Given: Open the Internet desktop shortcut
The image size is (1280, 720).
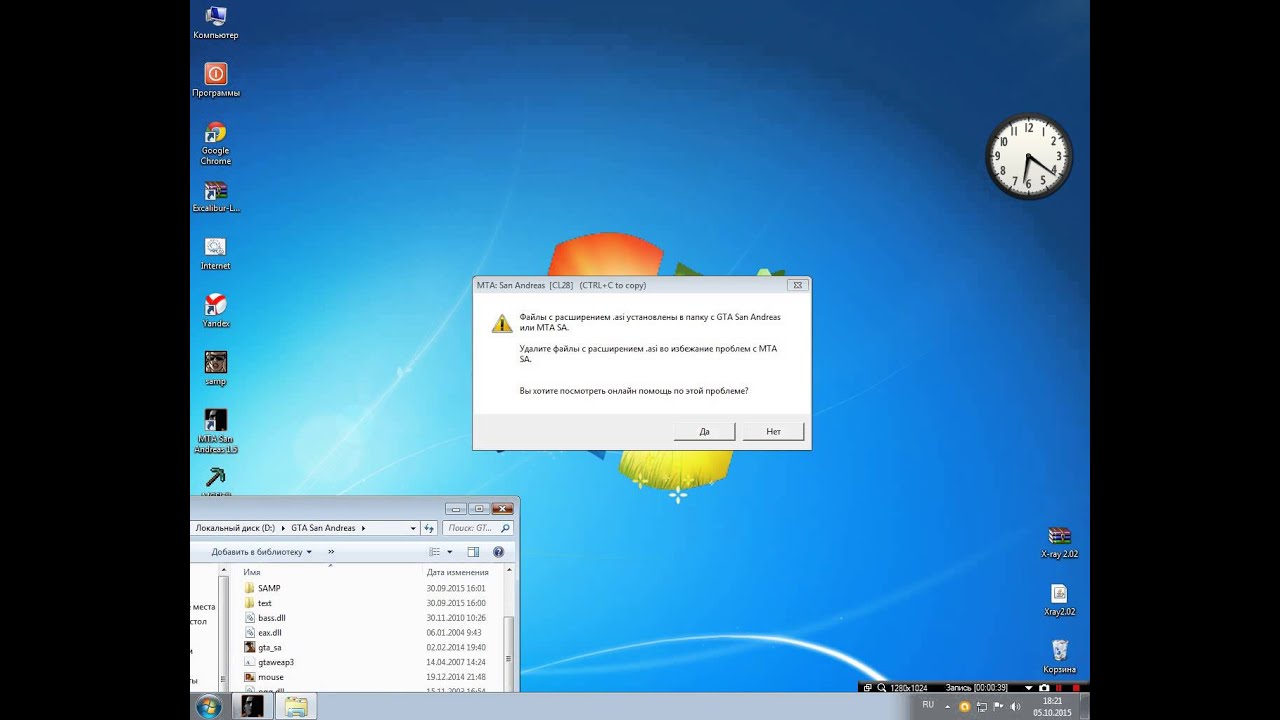Looking at the screenshot, I should click(x=215, y=254).
